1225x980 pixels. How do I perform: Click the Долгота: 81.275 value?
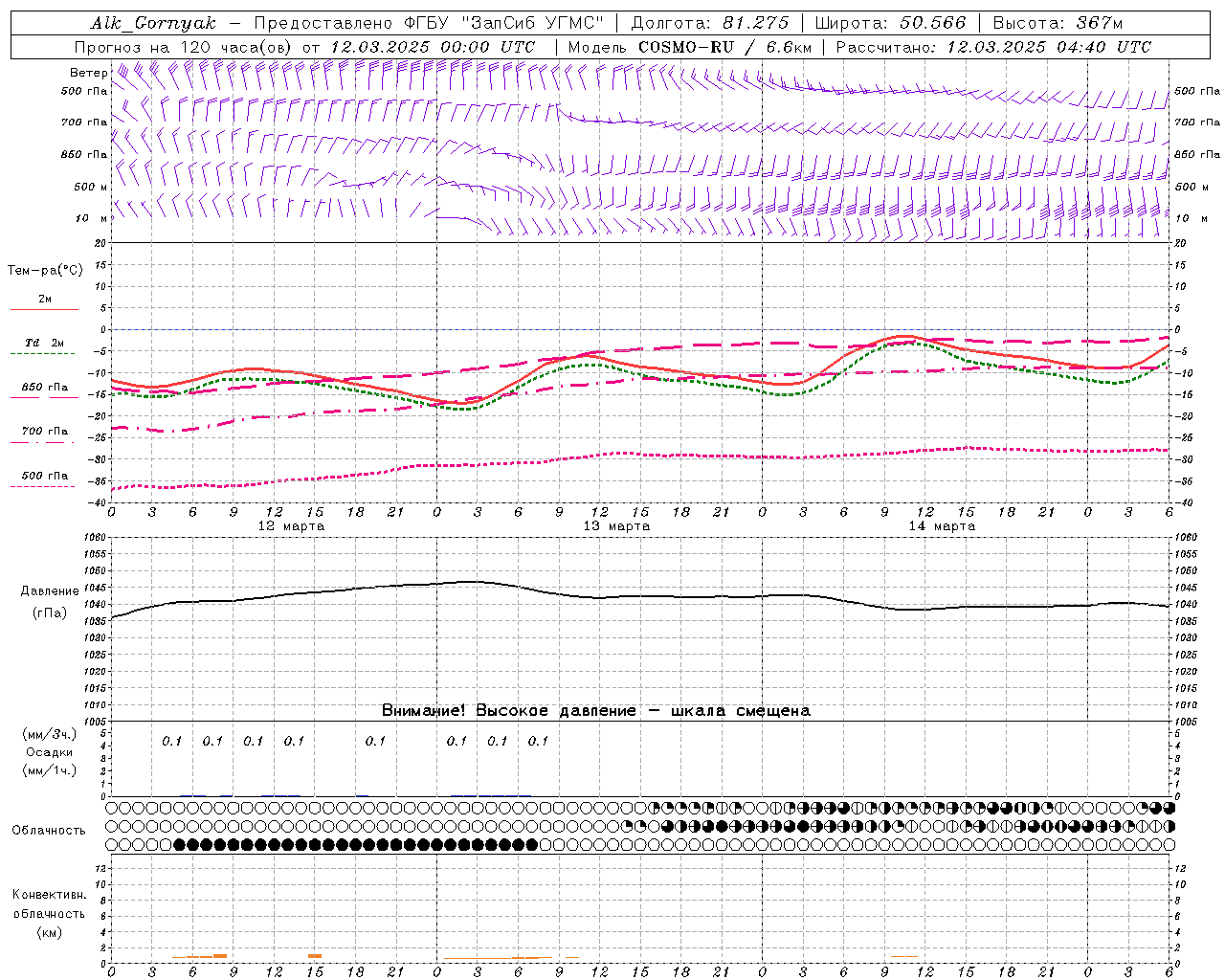coord(710,23)
